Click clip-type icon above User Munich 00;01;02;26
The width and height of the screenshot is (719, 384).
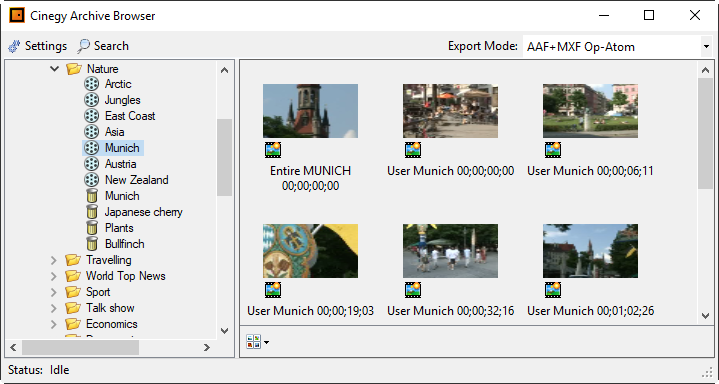(553, 289)
